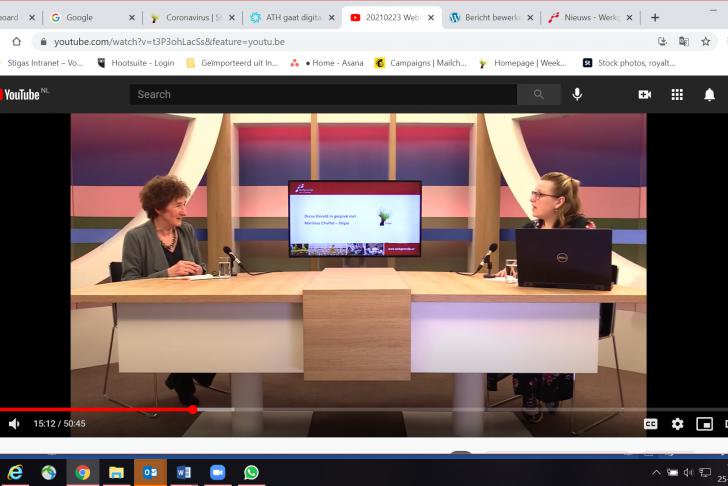Toggle closed captions on the video
Screen dimensions: 728x486
(x=650, y=424)
